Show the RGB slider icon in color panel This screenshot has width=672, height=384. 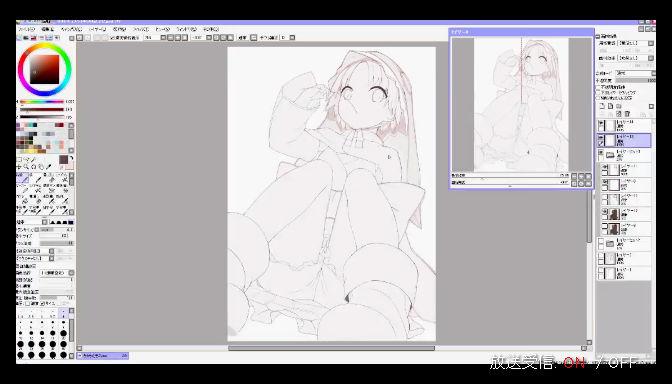pos(27,38)
